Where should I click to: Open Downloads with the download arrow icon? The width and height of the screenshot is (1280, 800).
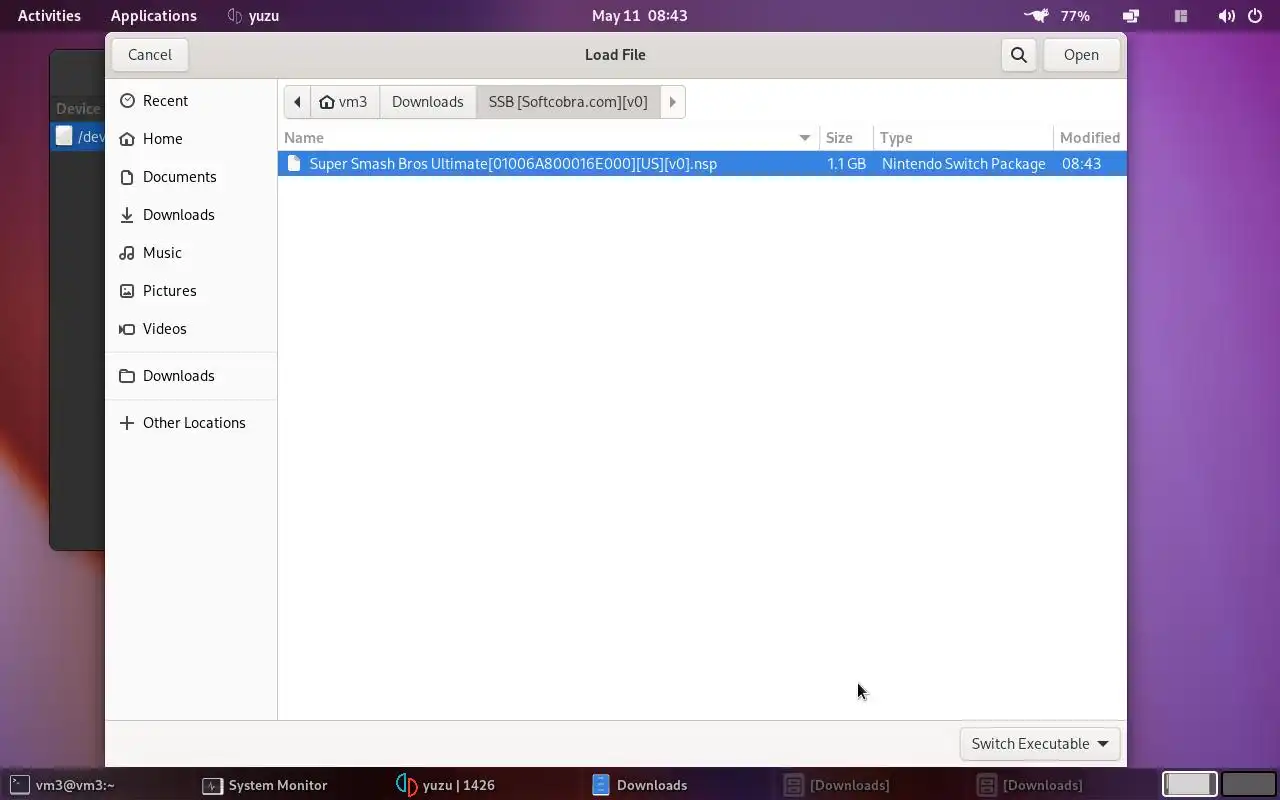click(191, 215)
